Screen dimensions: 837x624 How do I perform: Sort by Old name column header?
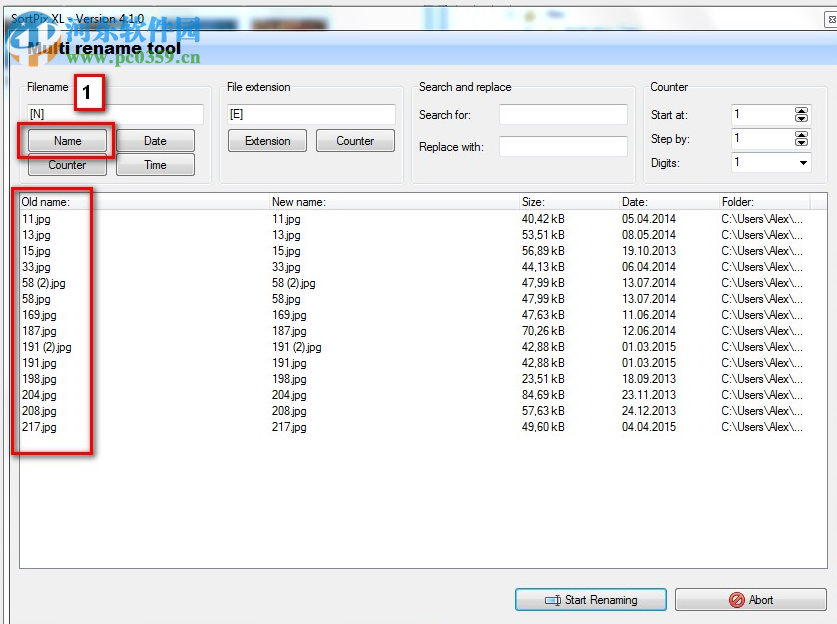coord(144,202)
